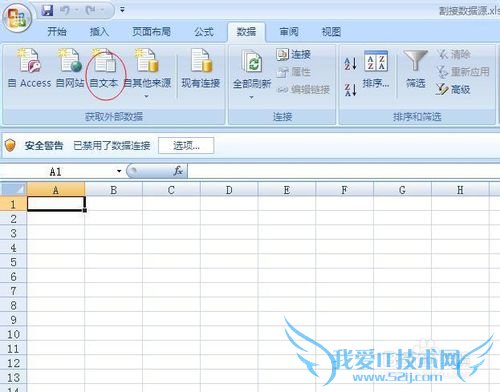Select column F header

click(345, 190)
